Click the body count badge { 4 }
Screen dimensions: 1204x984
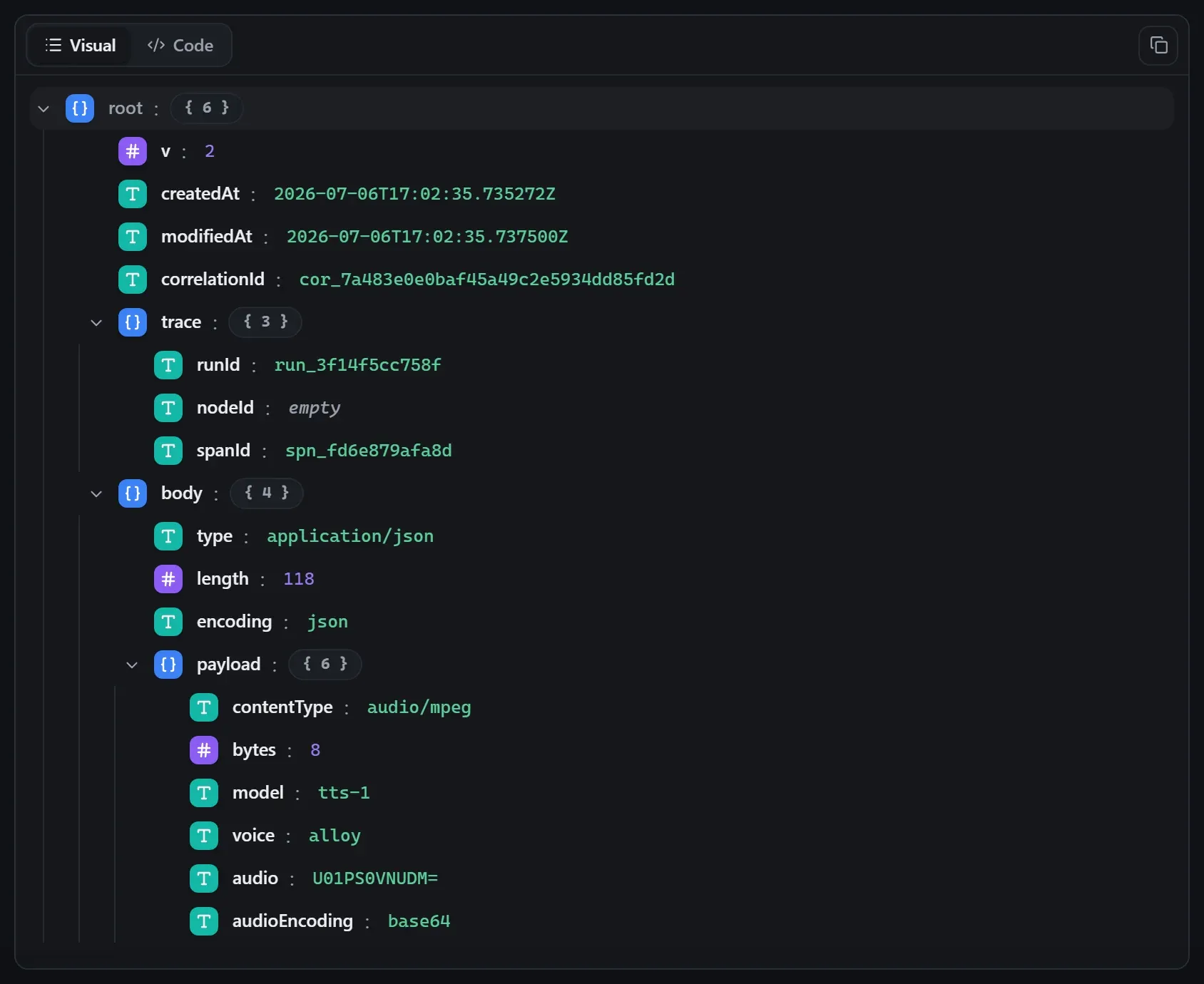[267, 493]
